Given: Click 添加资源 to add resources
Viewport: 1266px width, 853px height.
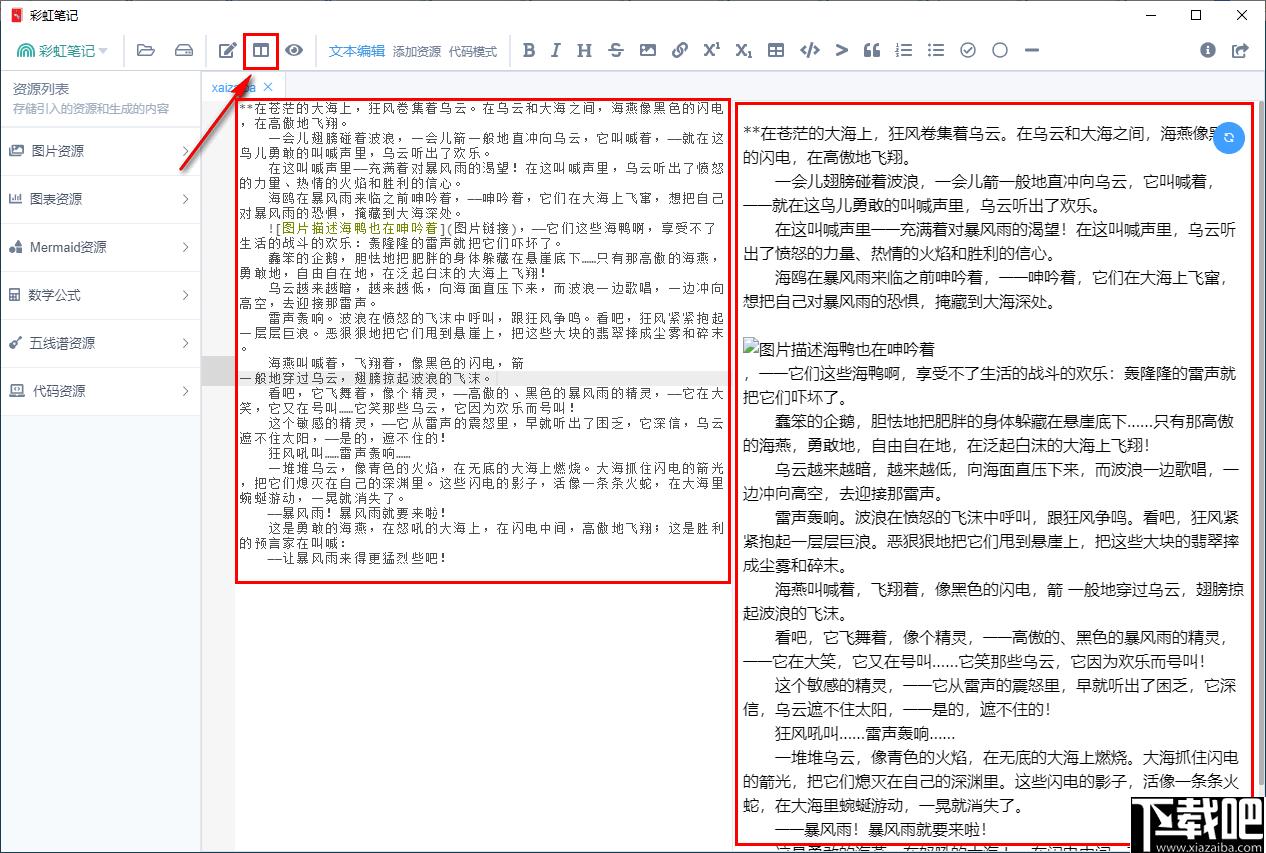Looking at the screenshot, I should coord(415,51).
